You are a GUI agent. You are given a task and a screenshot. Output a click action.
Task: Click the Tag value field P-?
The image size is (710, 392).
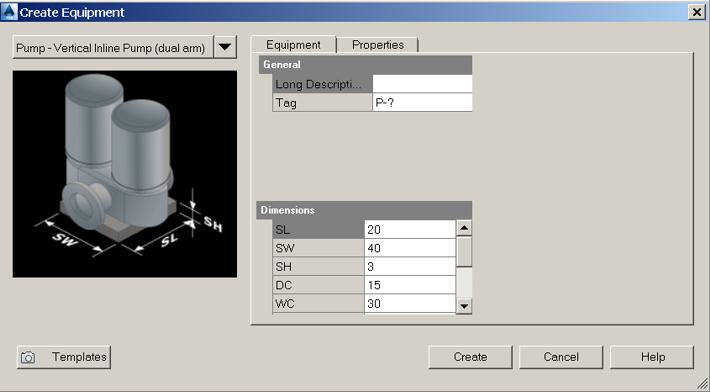pyautogui.click(x=422, y=103)
